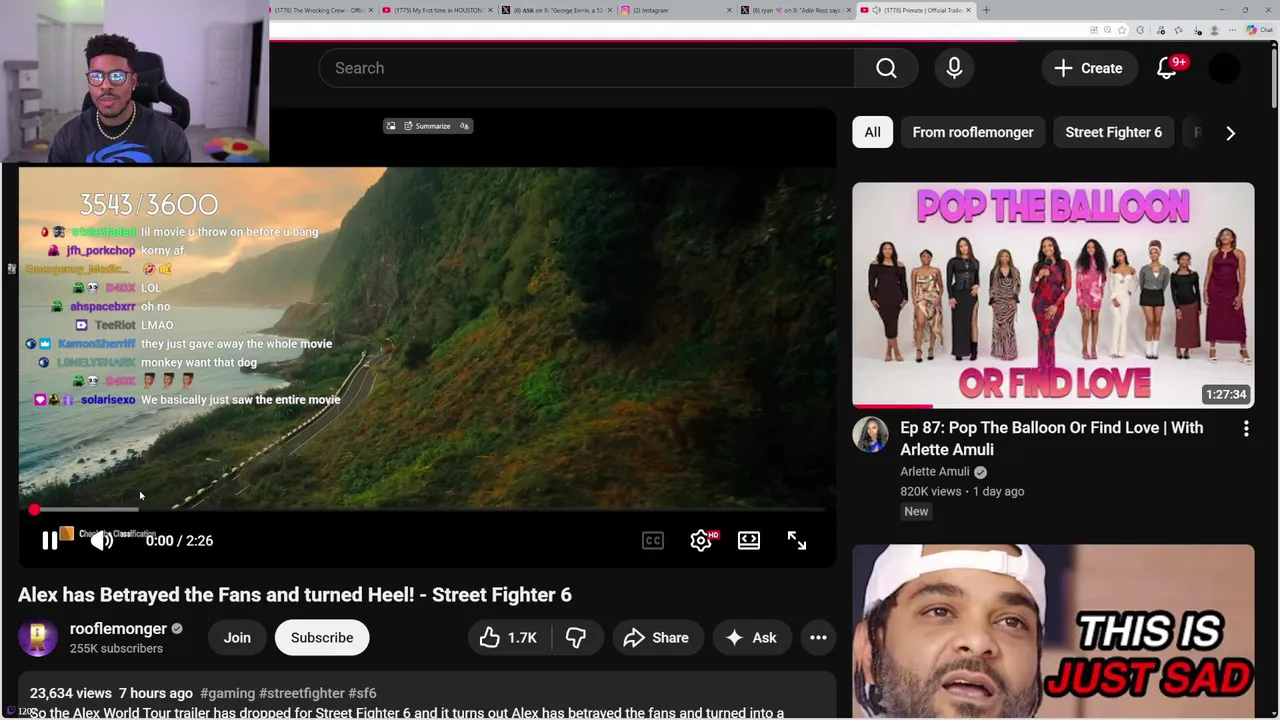1280x720 pixels.
Task: Open options menu for the Pop The Balloon video
Action: 1246,429
